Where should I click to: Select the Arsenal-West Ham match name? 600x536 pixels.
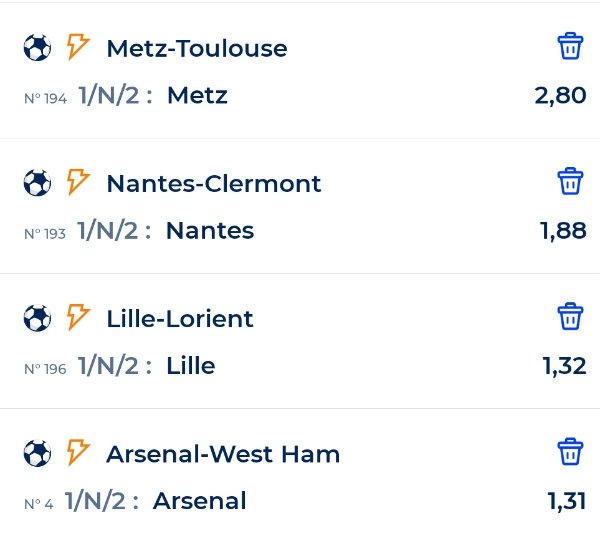pos(223,454)
